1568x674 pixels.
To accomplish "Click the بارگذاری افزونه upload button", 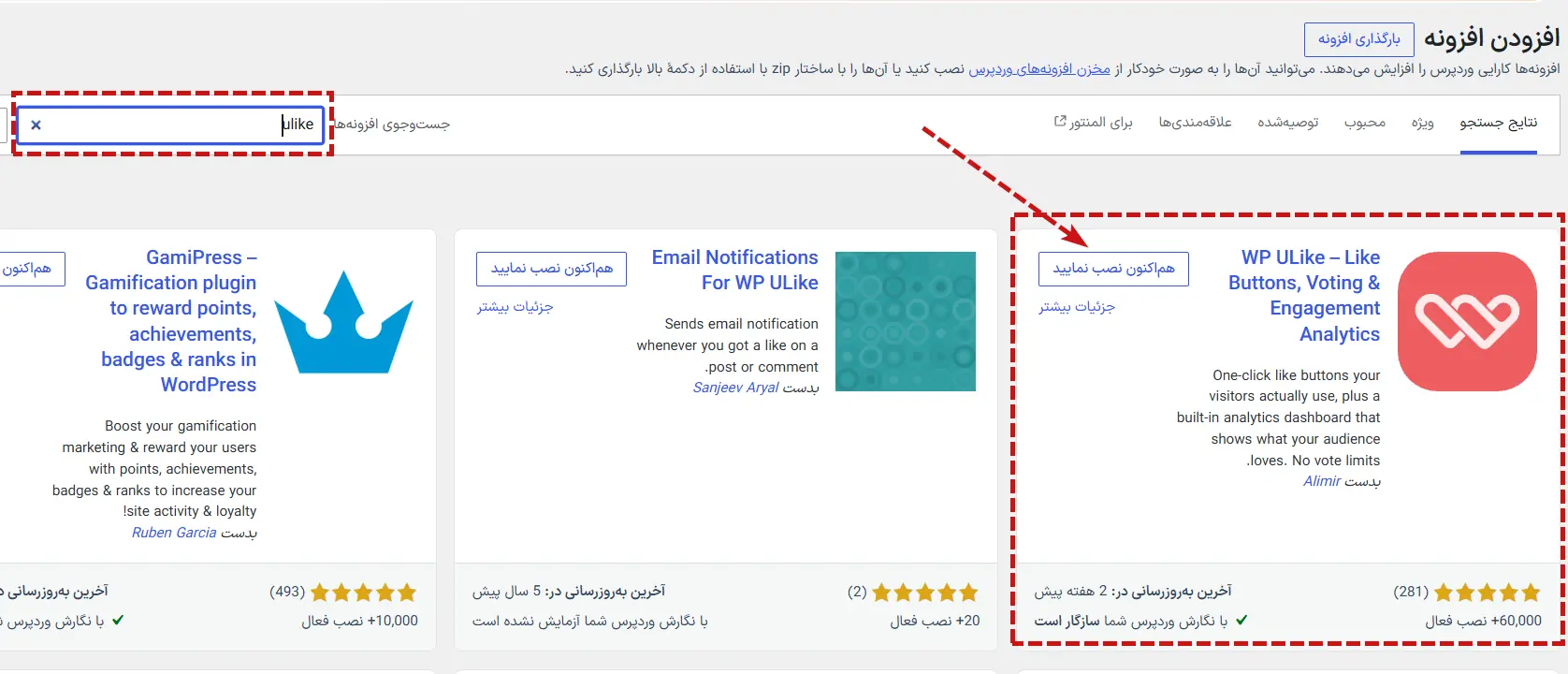I will tap(1359, 39).
